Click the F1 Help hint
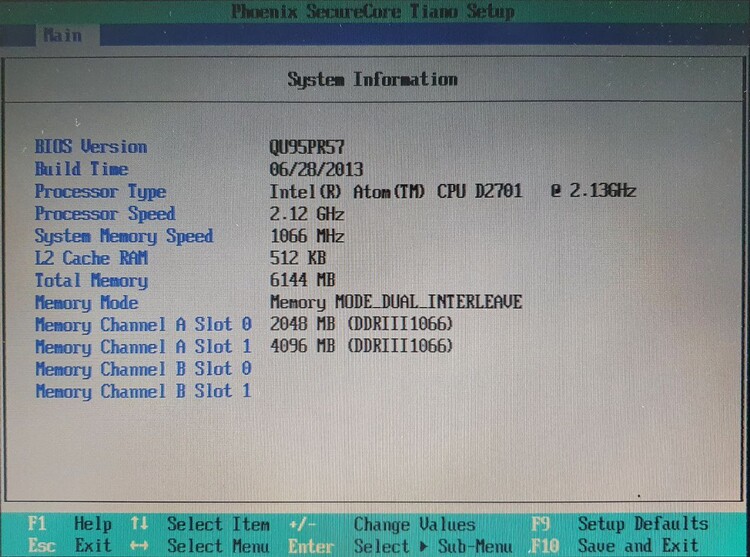The height and width of the screenshot is (557, 750). (69, 524)
